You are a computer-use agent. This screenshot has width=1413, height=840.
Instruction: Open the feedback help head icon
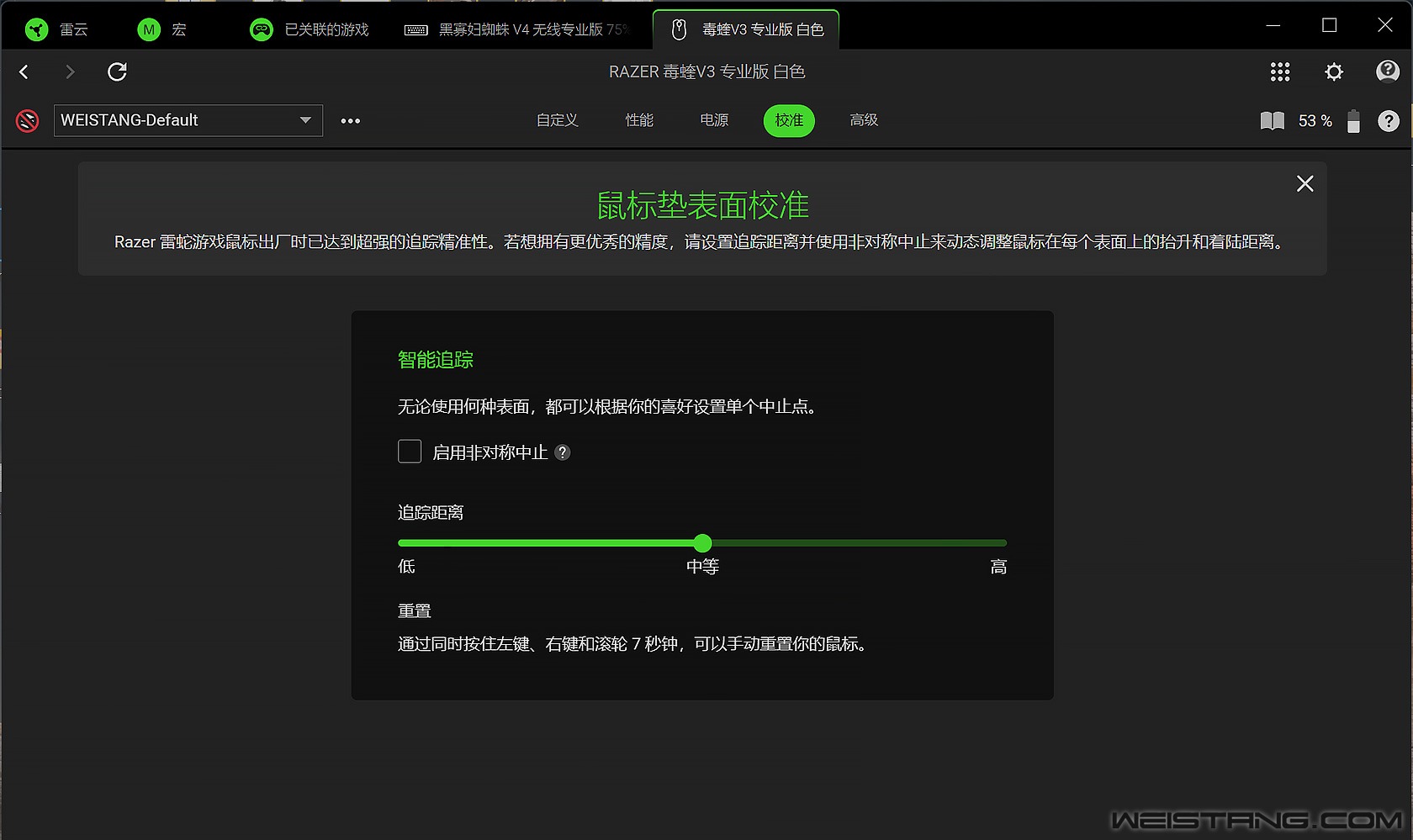tap(1388, 71)
